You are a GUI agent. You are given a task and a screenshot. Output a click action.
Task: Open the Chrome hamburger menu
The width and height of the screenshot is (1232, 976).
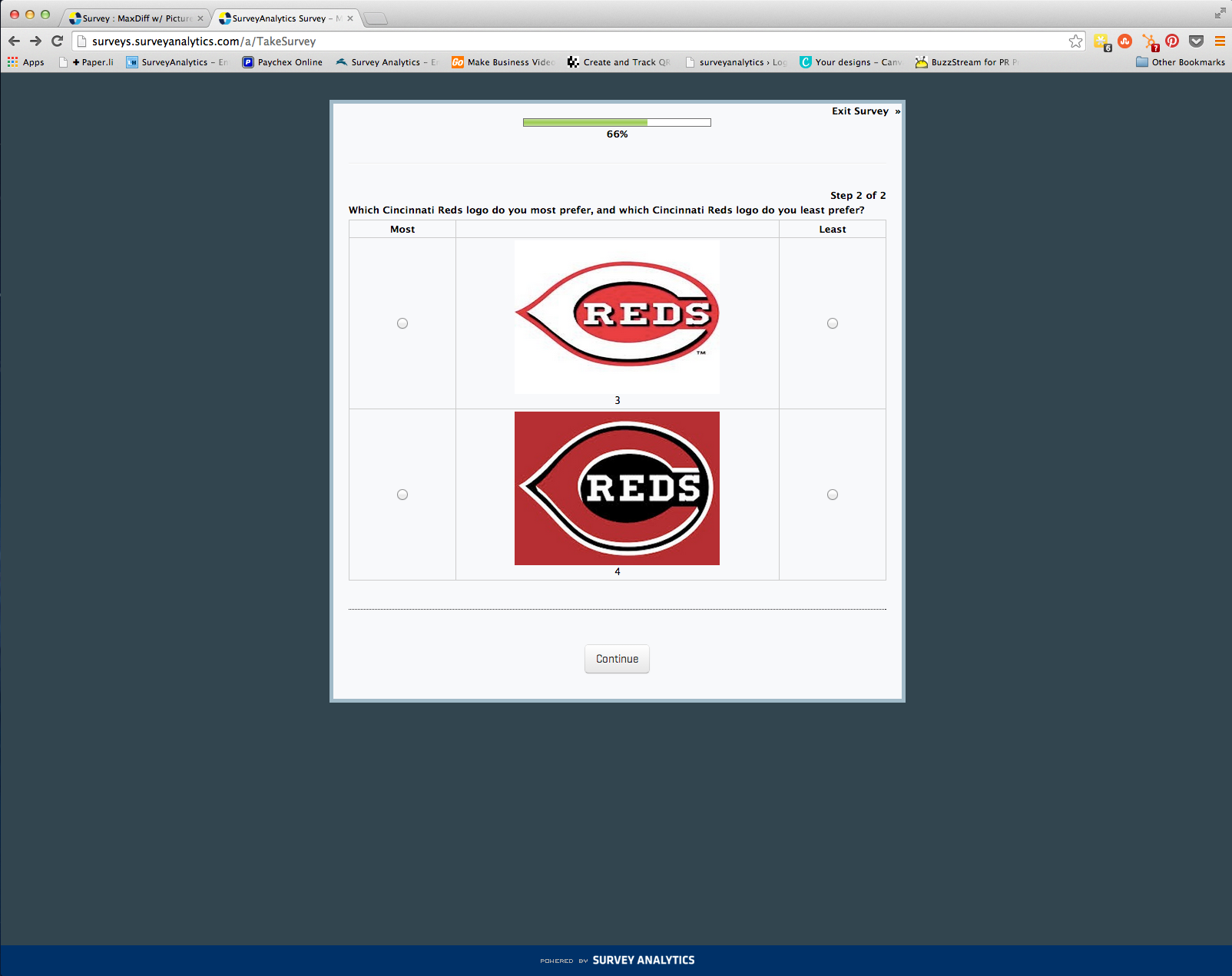(x=1220, y=41)
